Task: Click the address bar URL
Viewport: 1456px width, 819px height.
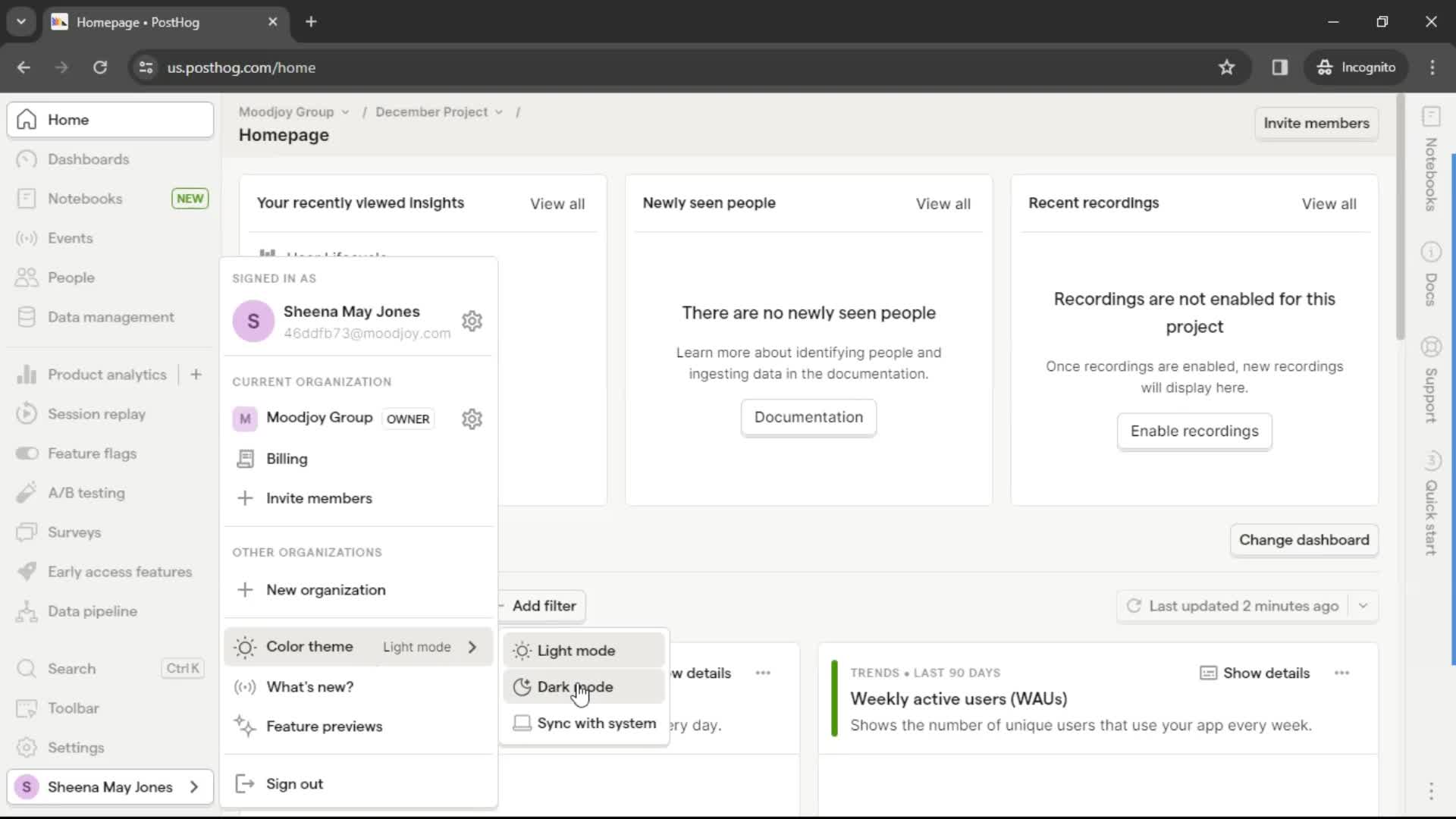Action: [x=241, y=67]
